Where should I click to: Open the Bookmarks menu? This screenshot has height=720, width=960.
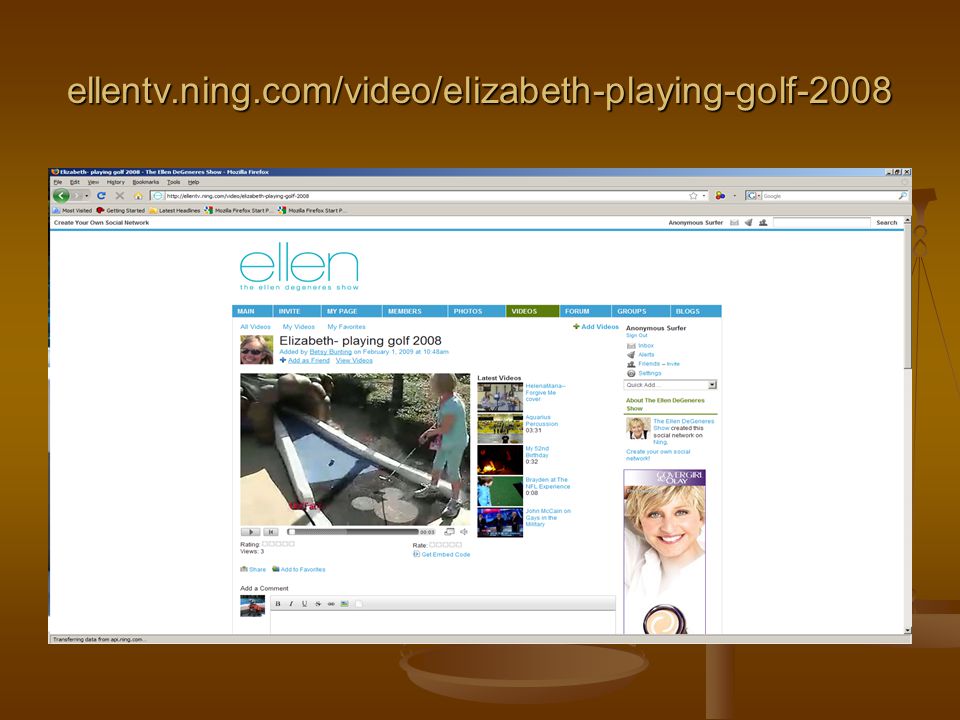pos(146,182)
